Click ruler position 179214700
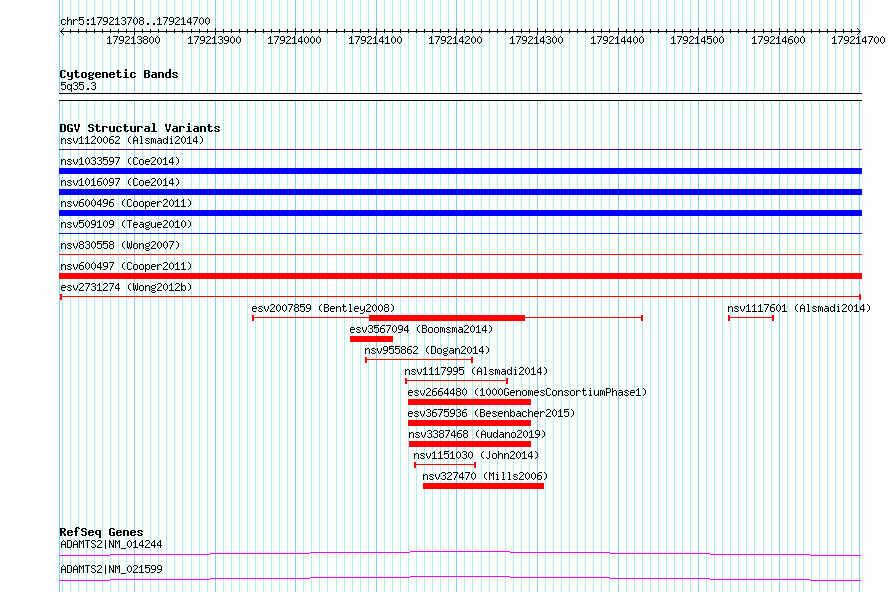Screen dimensions: 890x592 coord(858,40)
